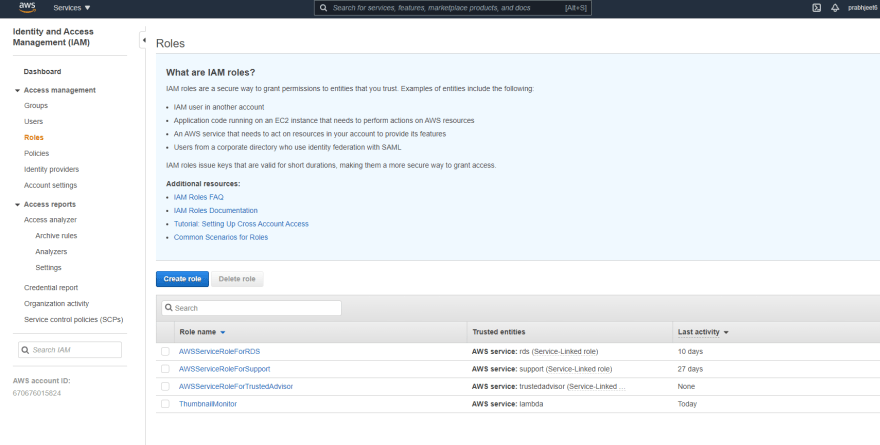The image size is (880, 445).
Task: Click 'AWS service: support' trusted entity cell
Action: (x=542, y=369)
